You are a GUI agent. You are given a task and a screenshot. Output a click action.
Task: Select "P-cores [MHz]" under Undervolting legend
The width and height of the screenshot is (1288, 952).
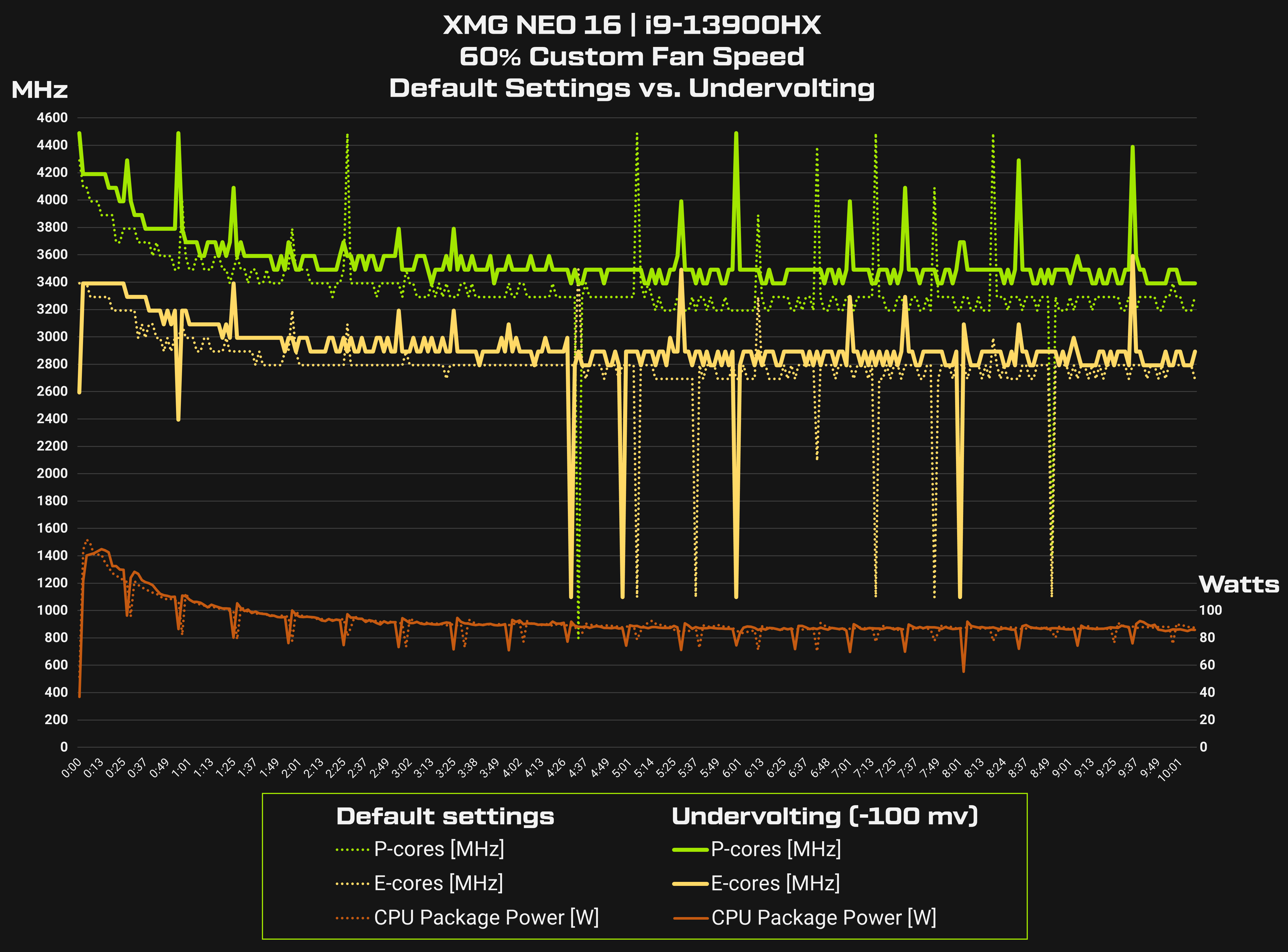point(776,849)
